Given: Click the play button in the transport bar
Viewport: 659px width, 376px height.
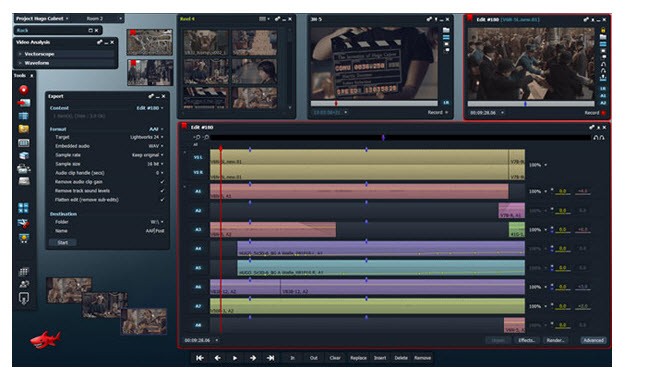Looking at the screenshot, I should 235,358.
